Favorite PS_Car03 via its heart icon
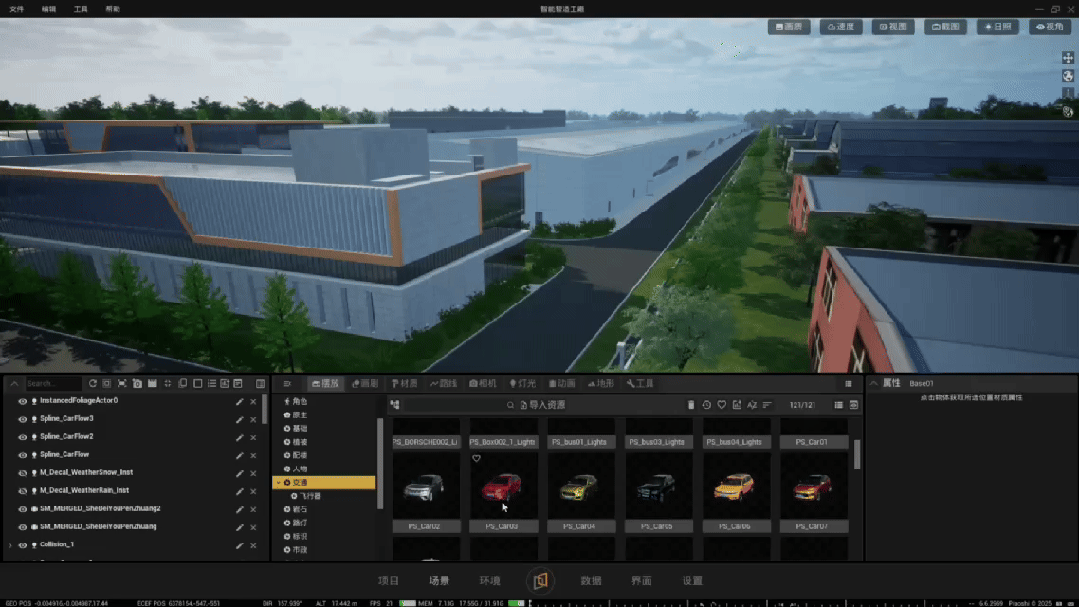 click(476, 458)
